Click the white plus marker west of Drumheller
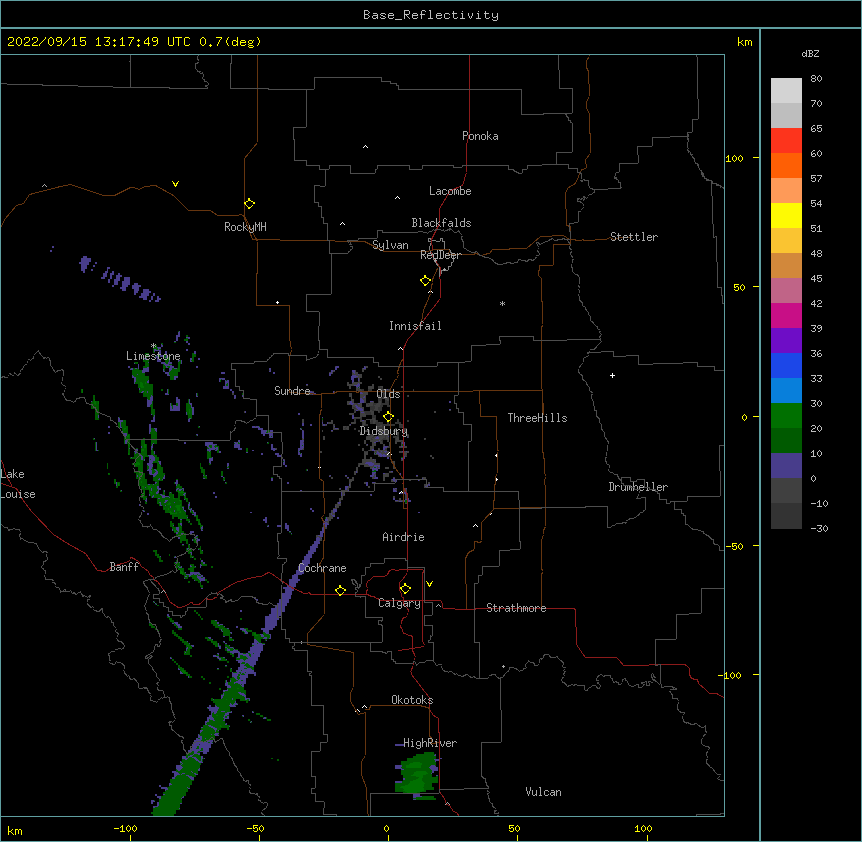862x842 pixels. 612,375
